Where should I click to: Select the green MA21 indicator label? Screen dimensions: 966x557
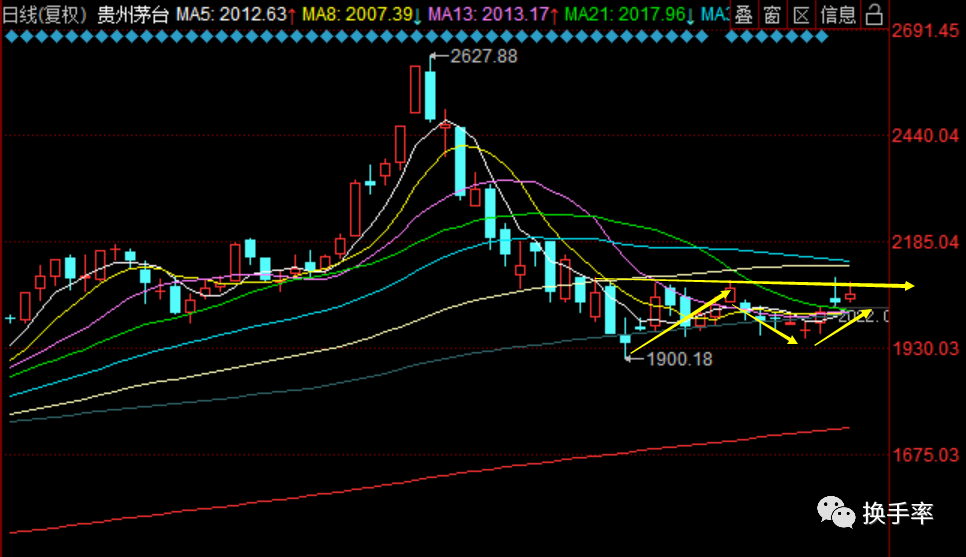point(620,14)
